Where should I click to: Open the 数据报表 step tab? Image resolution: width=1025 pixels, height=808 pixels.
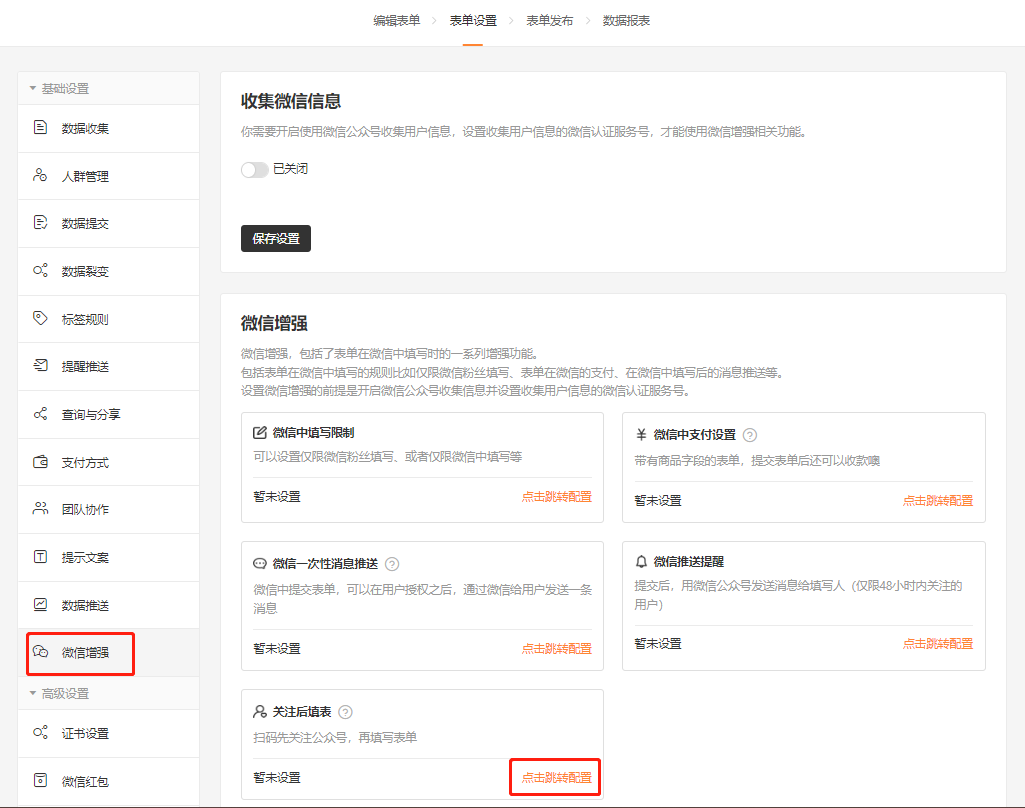[x=626, y=21]
